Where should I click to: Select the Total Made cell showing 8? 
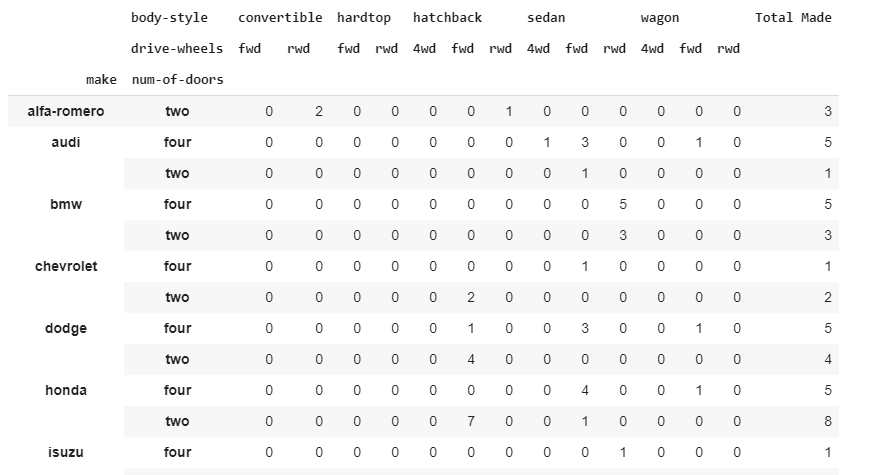click(x=827, y=421)
